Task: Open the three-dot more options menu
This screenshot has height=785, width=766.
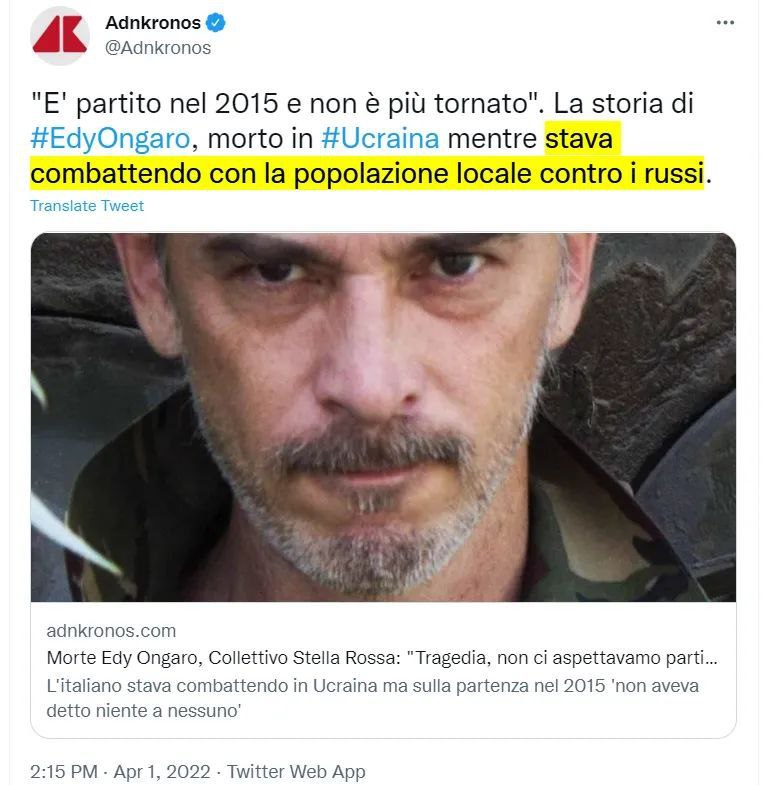Action: pyautogui.click(x=725, y=23)
